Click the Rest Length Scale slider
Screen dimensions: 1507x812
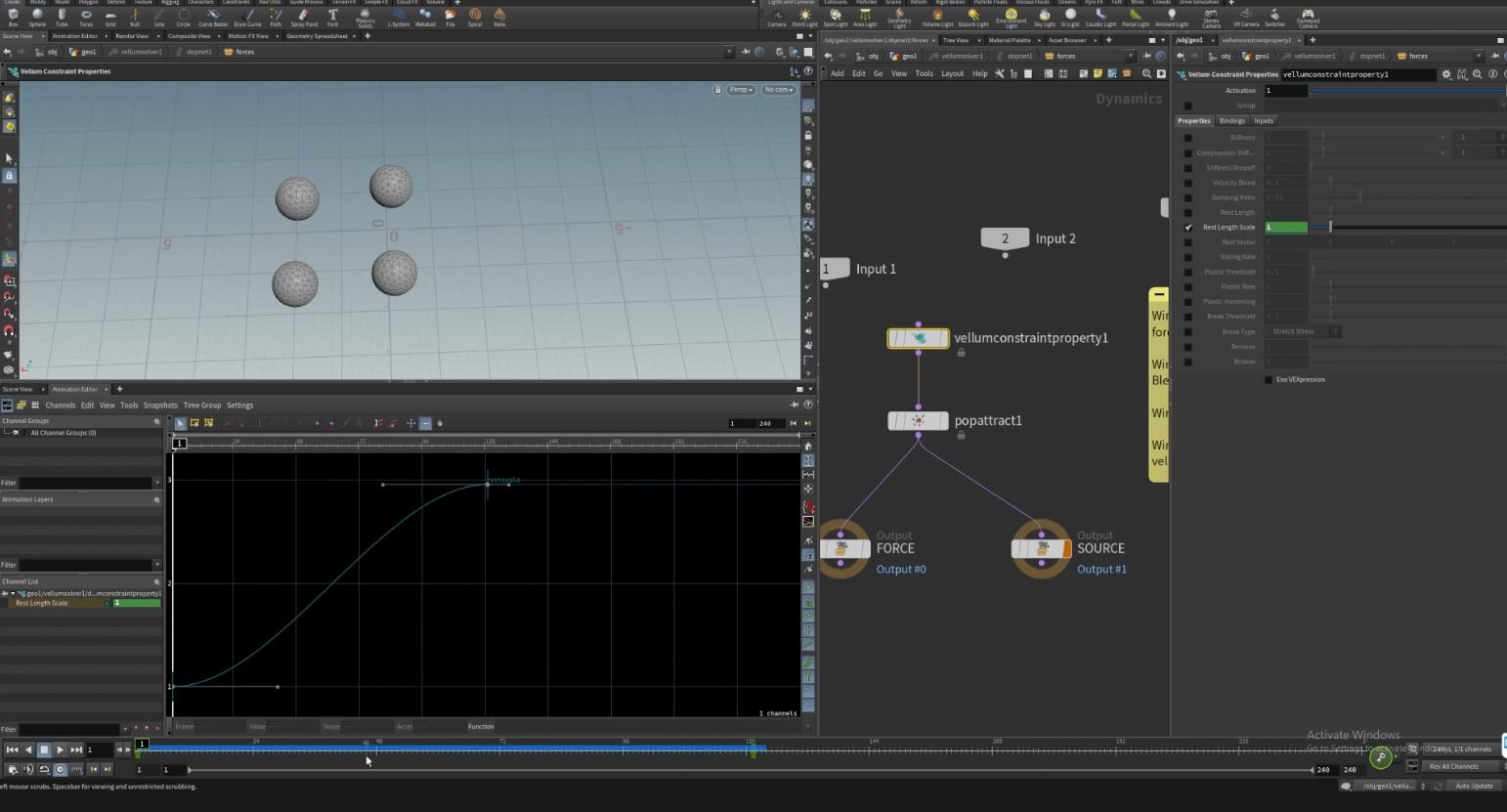[x=1330, y=228]
